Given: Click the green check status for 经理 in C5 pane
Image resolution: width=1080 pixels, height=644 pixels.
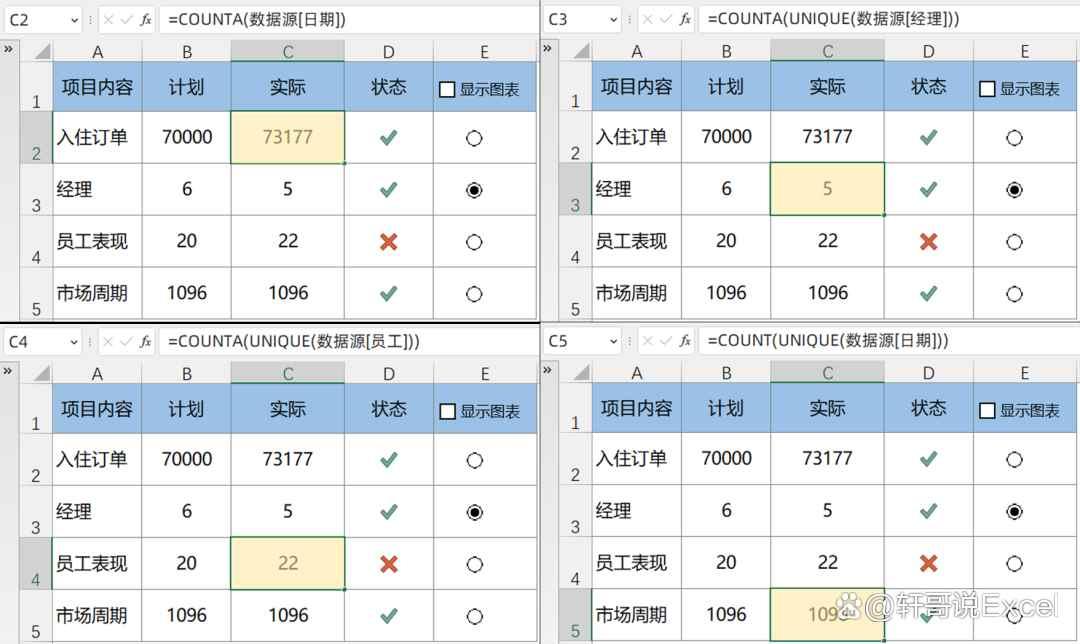Looking at the screenshot, I should pos(928,511).
